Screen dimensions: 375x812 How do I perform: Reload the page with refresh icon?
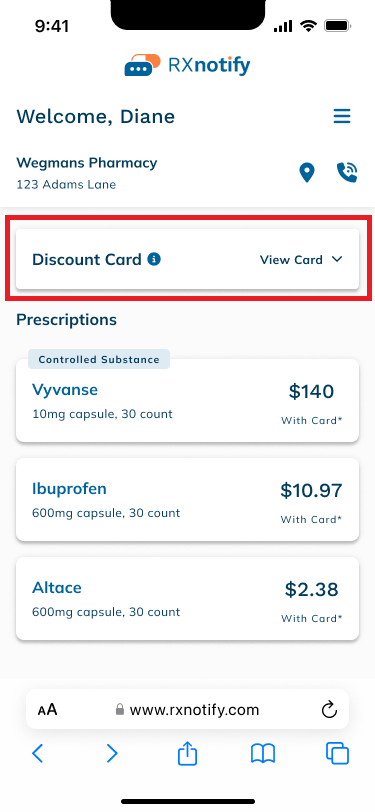click(329, 709)
